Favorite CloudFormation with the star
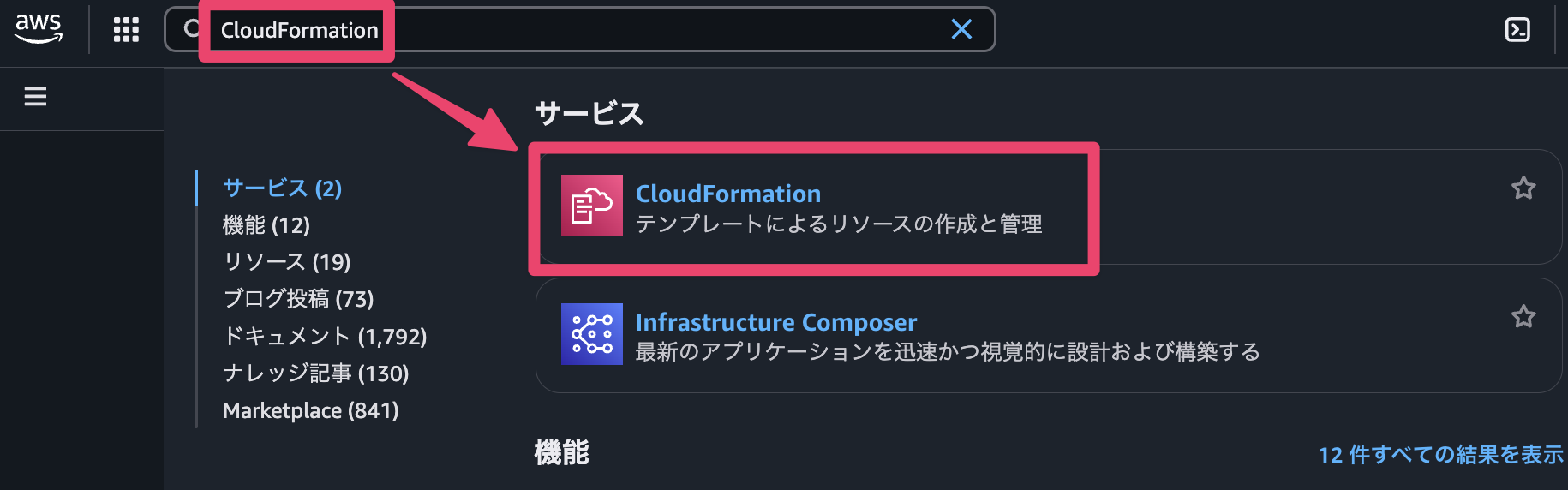 (1523, 188)
